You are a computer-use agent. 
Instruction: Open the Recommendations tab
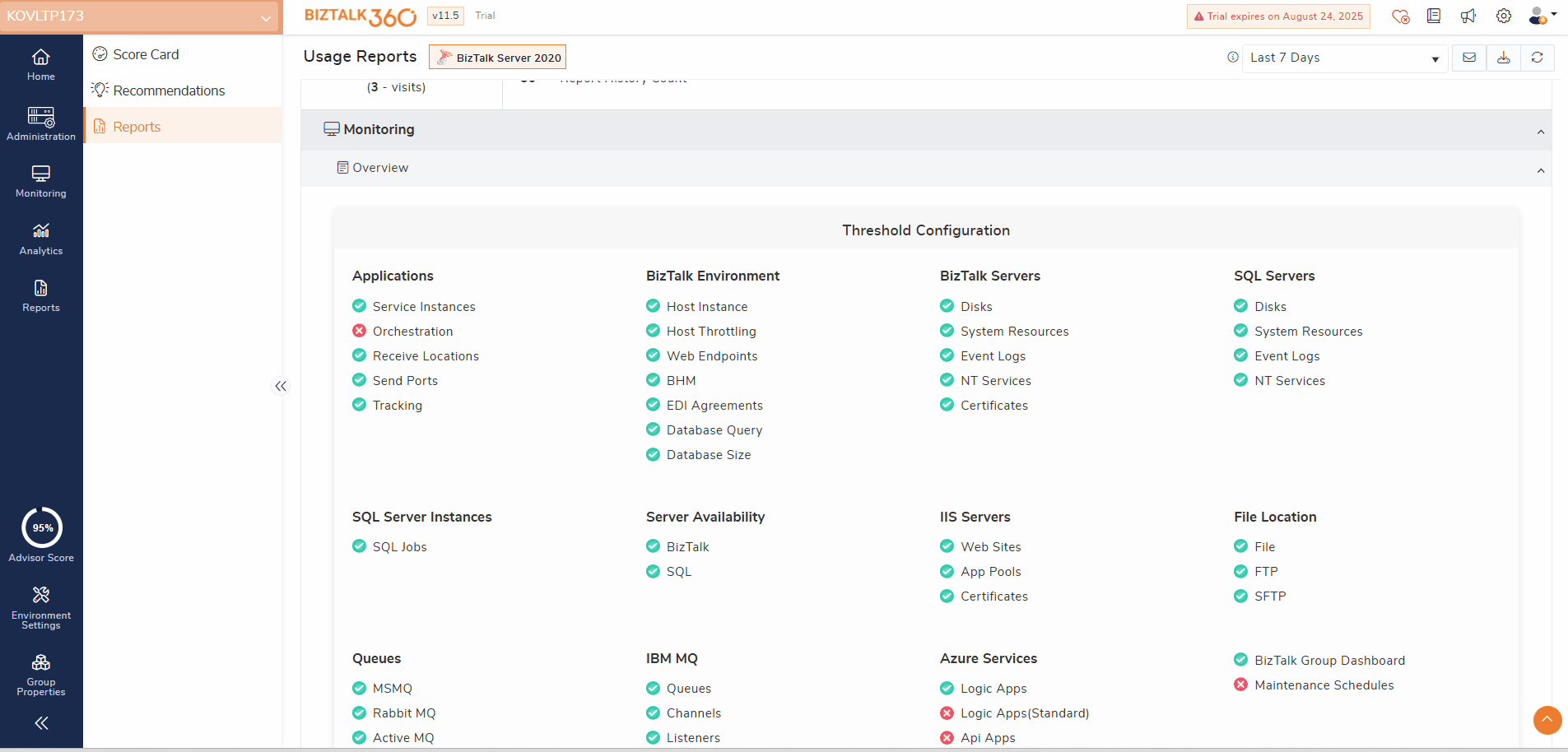(168, 91)
